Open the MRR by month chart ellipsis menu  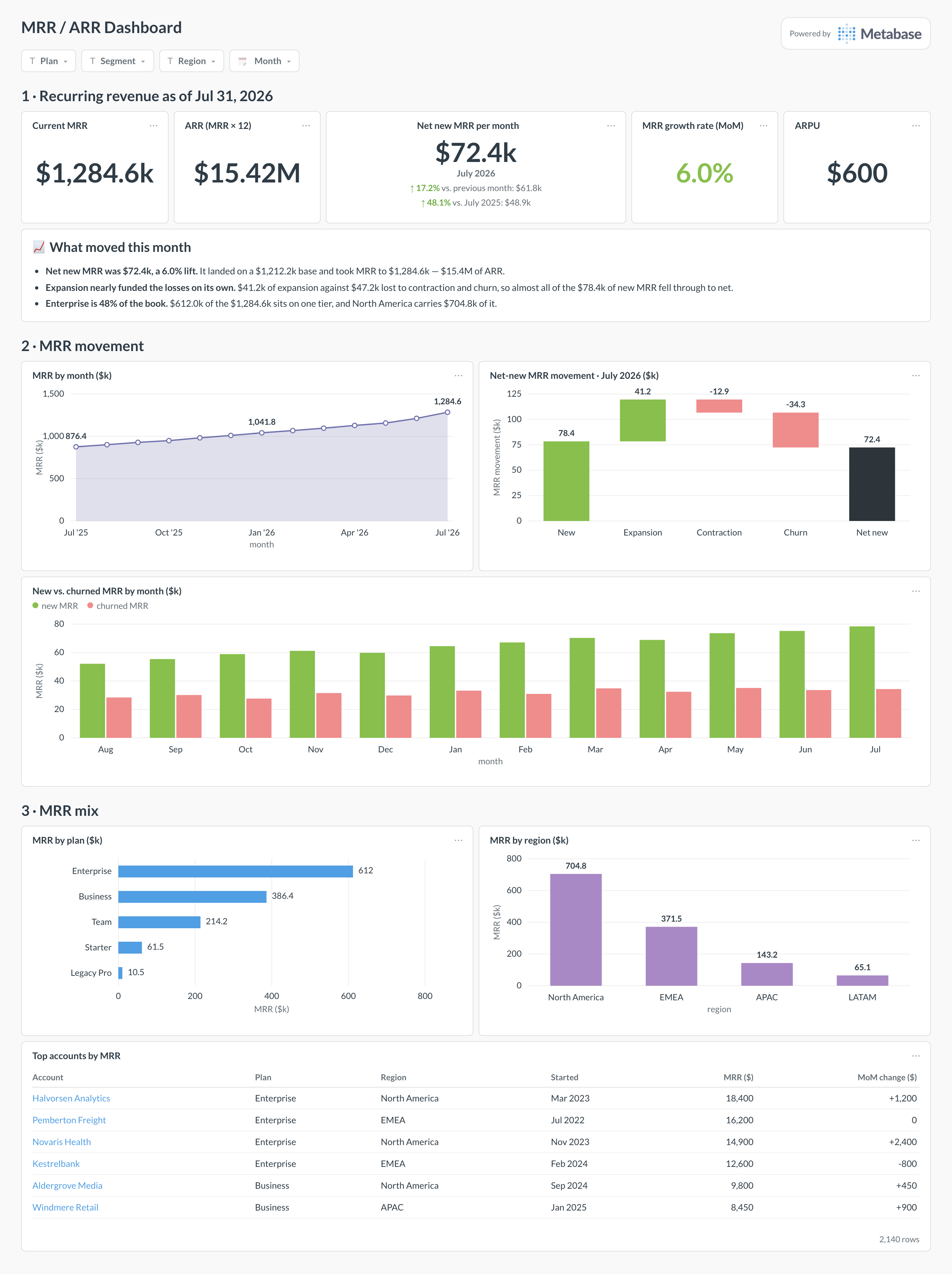point(458,376)
